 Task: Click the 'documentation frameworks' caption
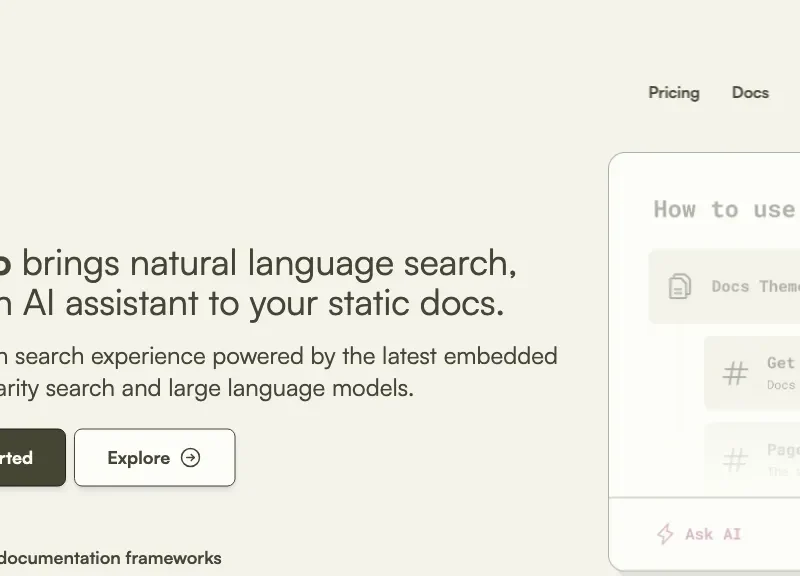110,558
